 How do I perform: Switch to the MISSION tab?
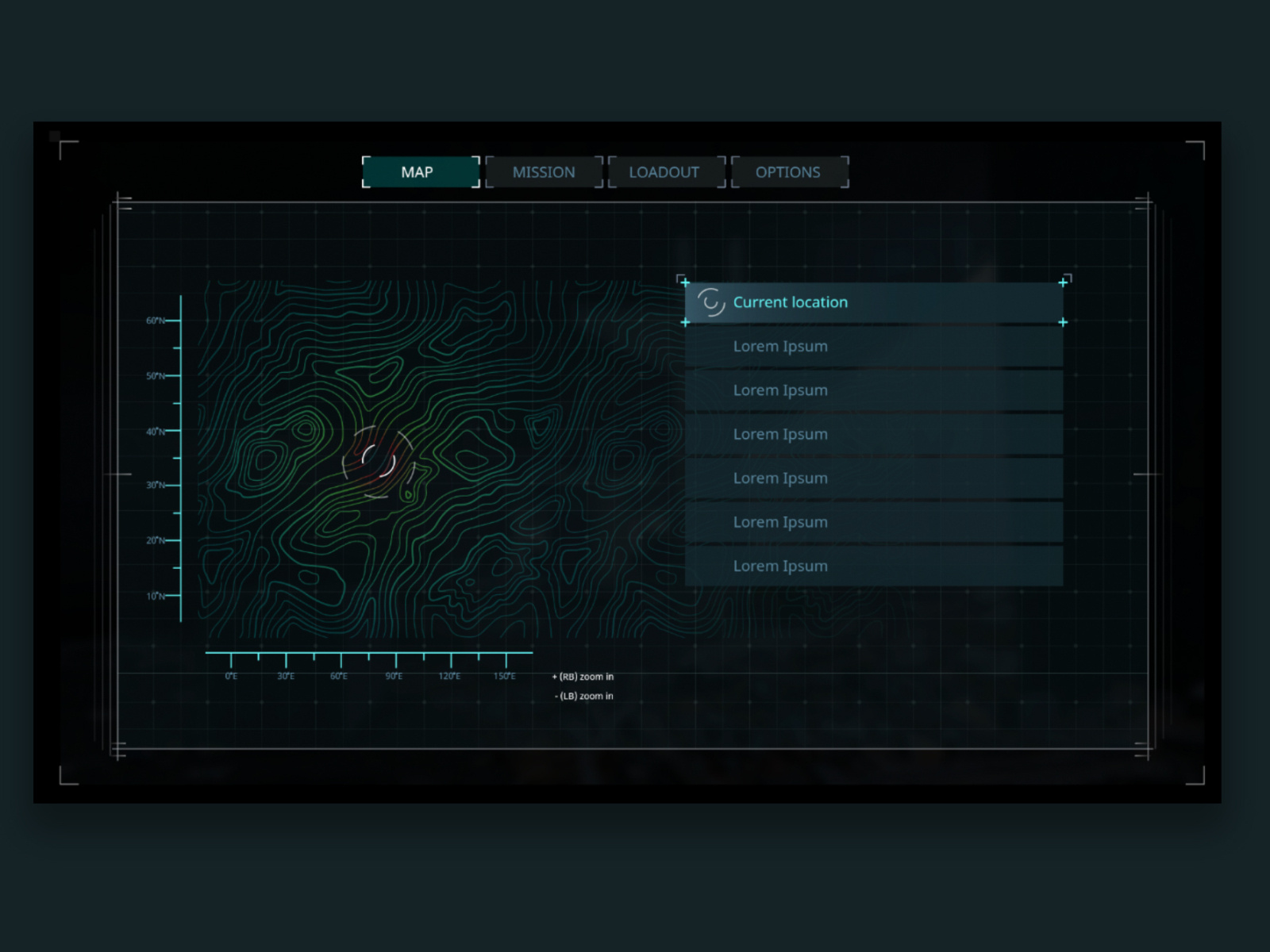pyautogui.click(x=544, y=172)
